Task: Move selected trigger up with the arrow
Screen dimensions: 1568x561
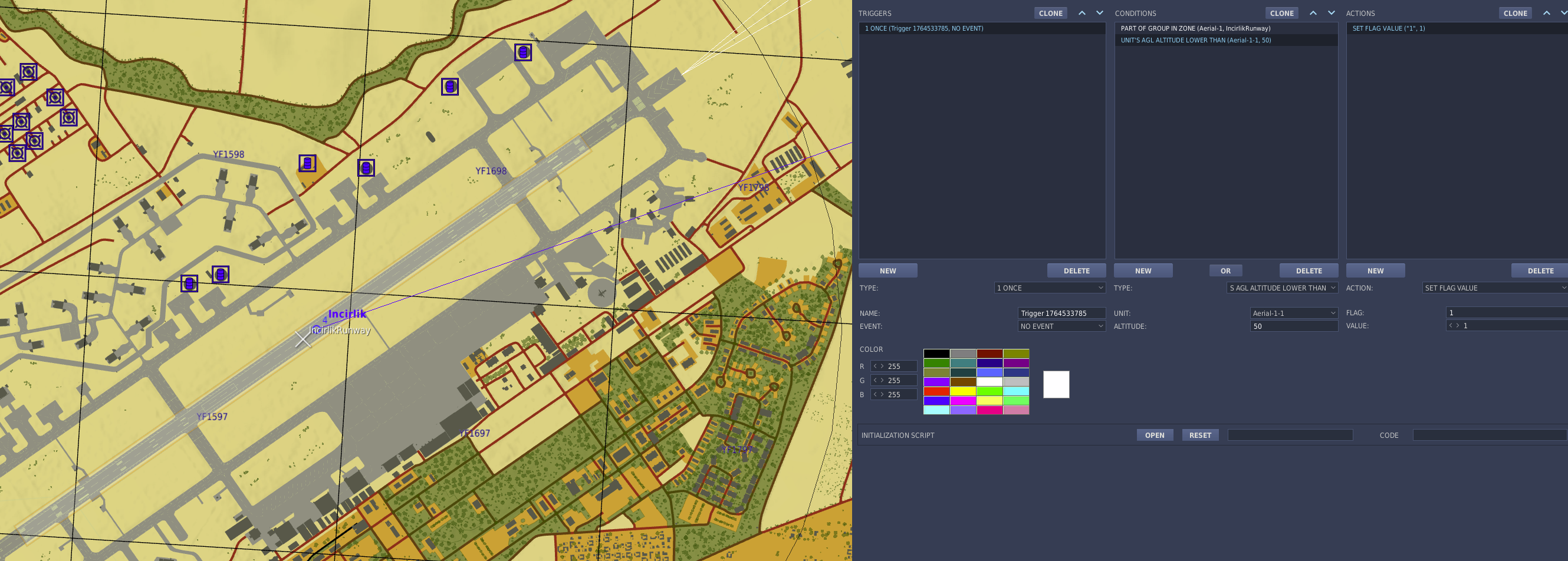Action: point(1082,13)
